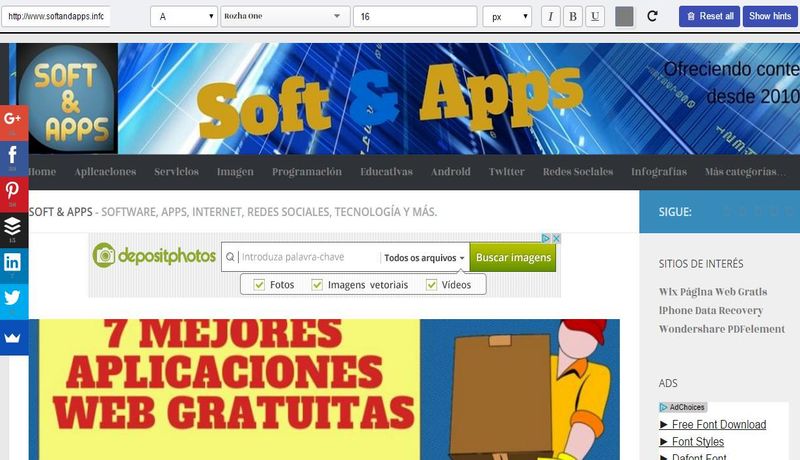Click the Soft & Apps round logo

(x=67, y=98)
